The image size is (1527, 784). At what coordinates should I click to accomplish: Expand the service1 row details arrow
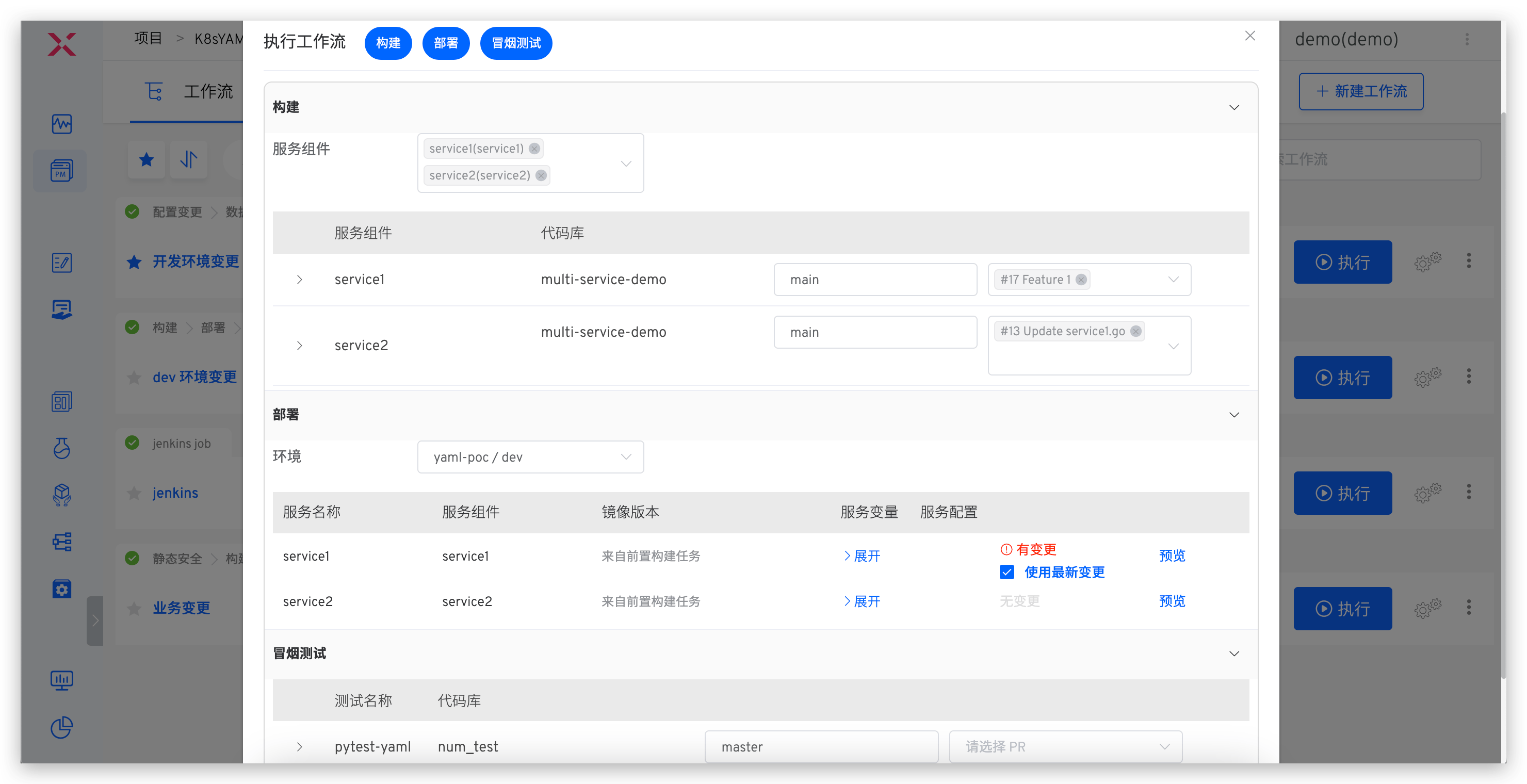pyautogui.click(x=299, y=280)
